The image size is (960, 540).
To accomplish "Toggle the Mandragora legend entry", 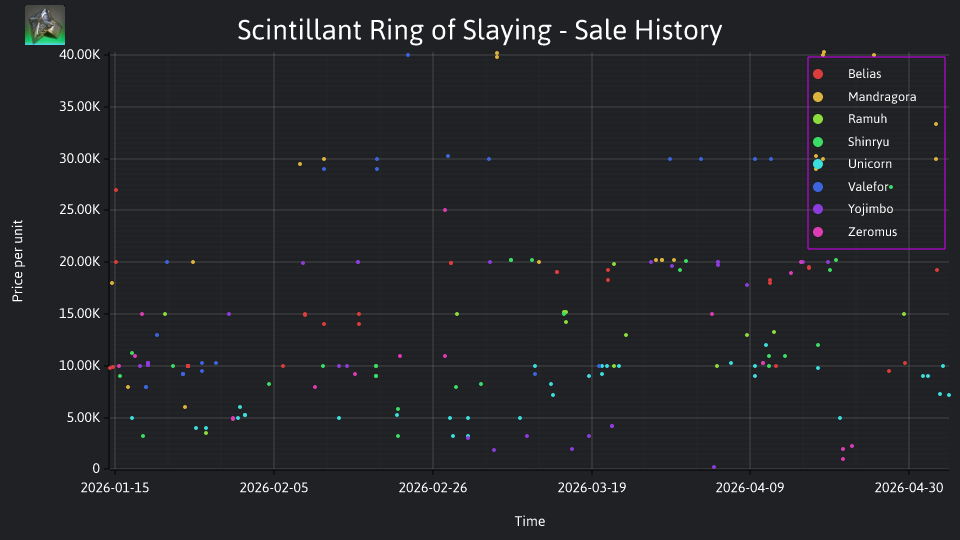I will click(864, 97).
